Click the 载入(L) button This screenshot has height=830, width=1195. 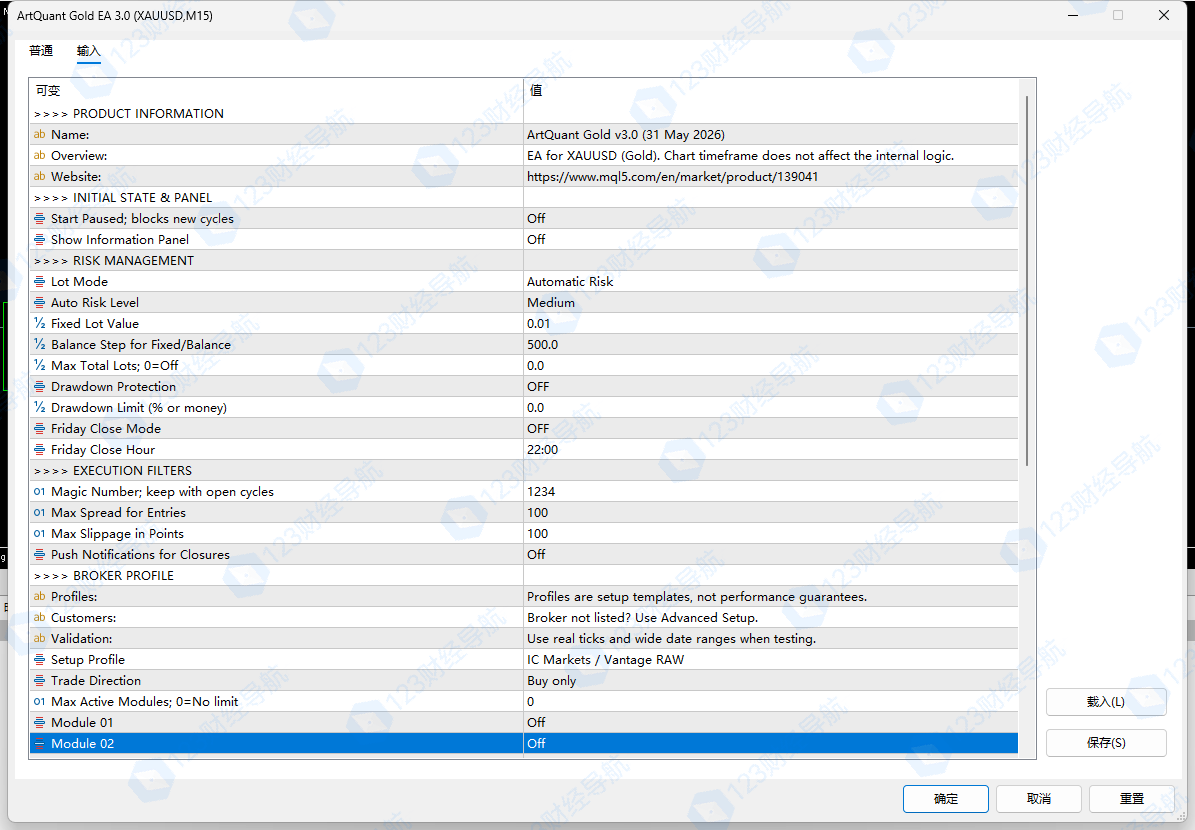tap(1106, 702)
